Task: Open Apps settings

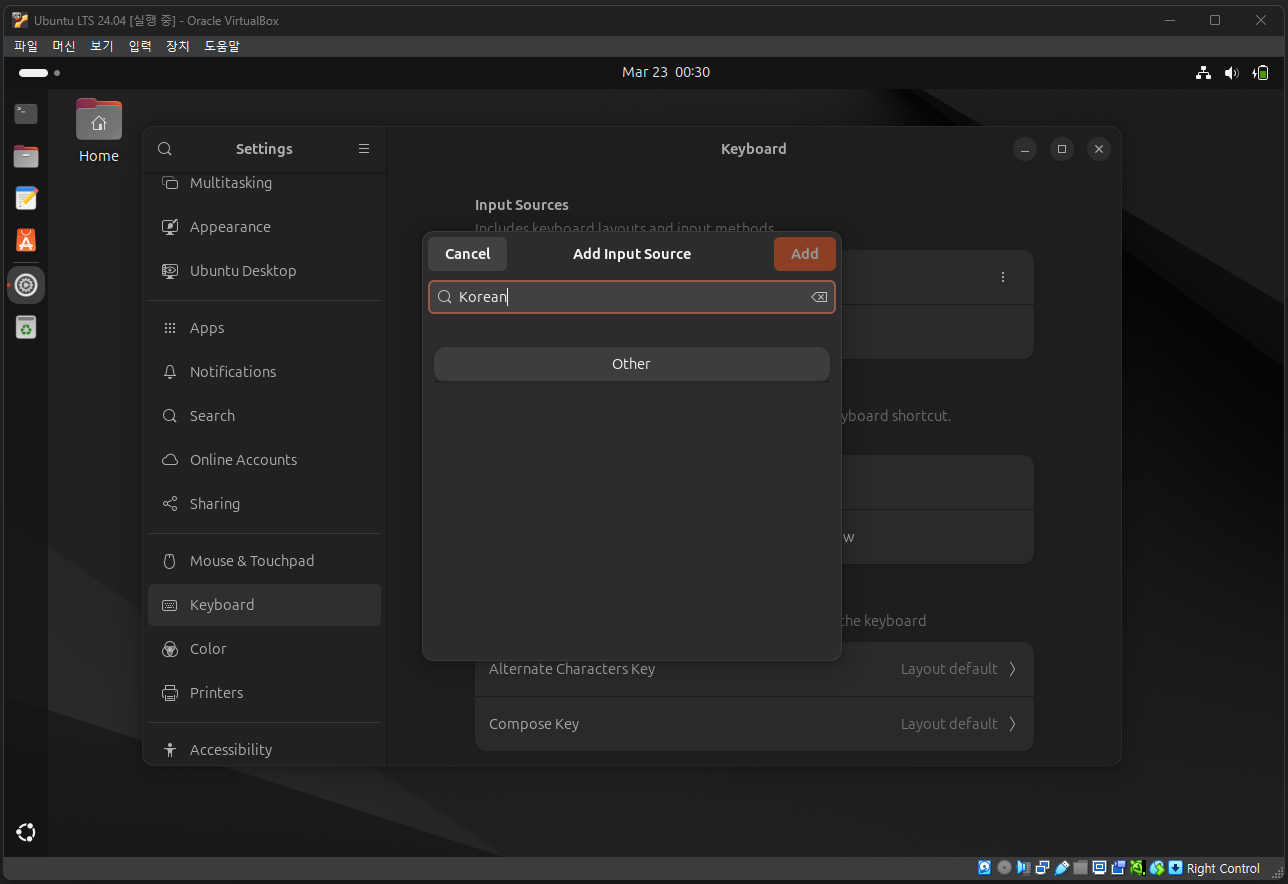Action: click(x=264, y=328)
